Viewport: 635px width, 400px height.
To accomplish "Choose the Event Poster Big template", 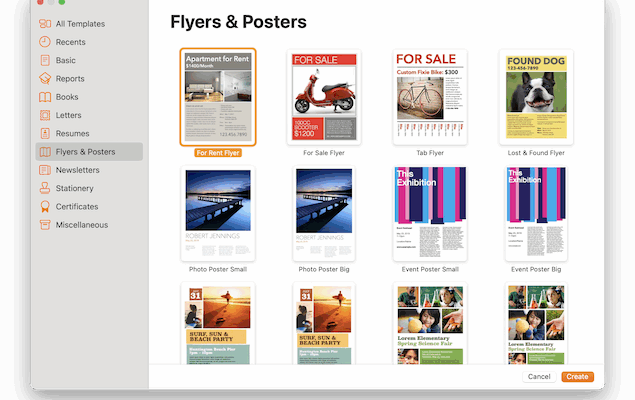I will (536, 213).
